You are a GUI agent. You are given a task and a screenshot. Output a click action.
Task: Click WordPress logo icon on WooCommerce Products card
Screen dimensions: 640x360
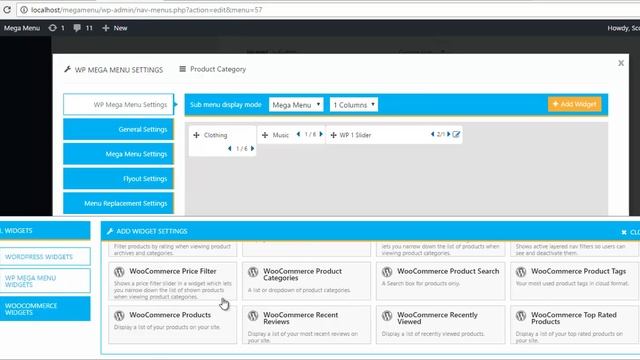tap(119, 315)
